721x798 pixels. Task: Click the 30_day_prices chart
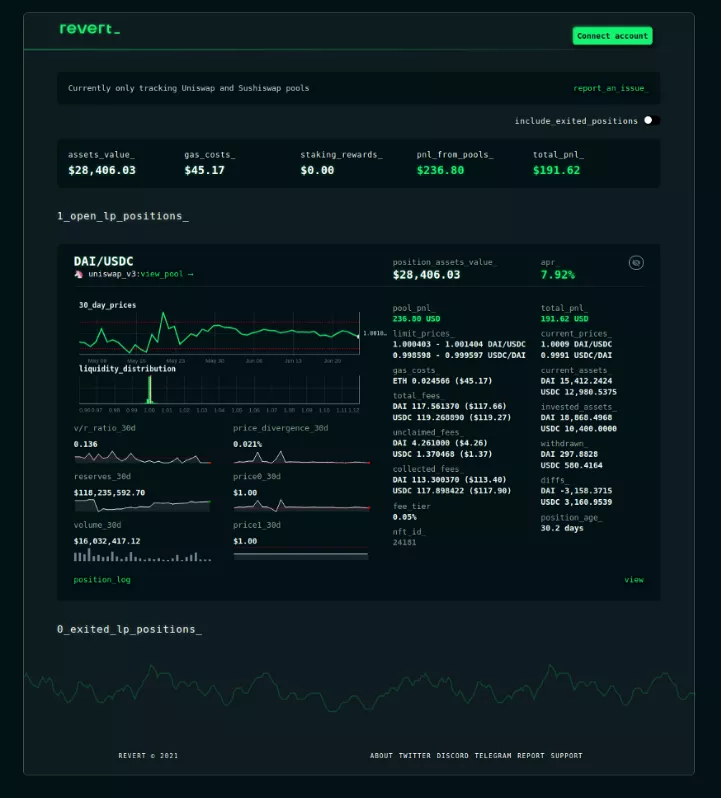pyautogui.click(x=219, y=333)
